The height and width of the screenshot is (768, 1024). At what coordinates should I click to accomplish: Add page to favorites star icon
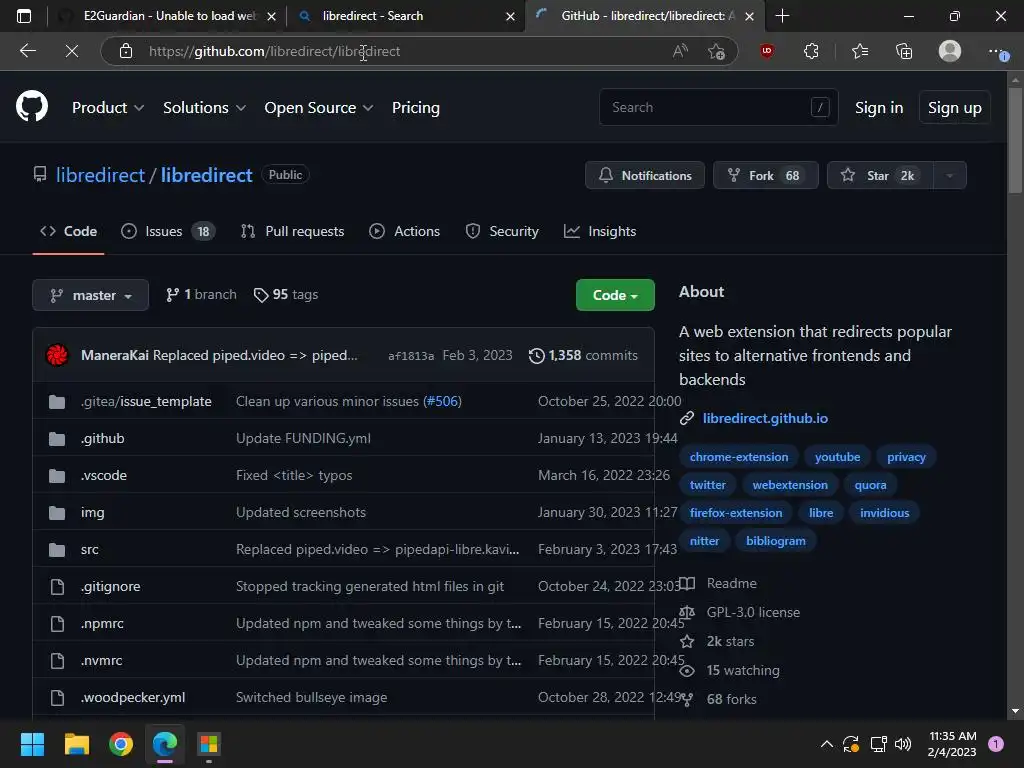coord(716,51)
